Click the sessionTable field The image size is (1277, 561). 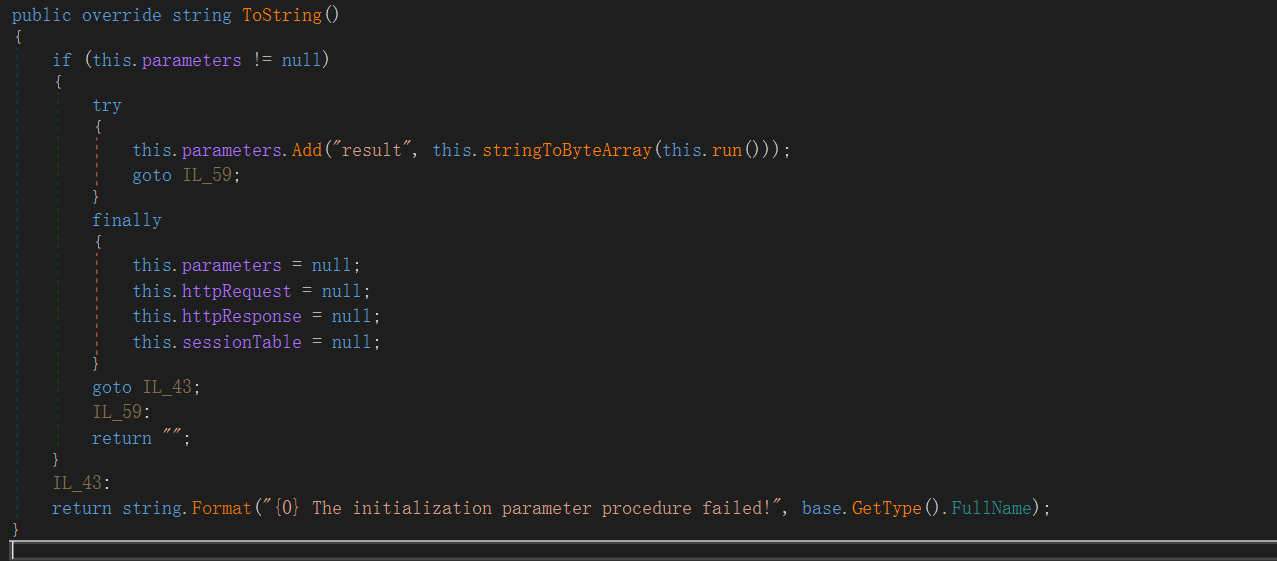[241, 342]
